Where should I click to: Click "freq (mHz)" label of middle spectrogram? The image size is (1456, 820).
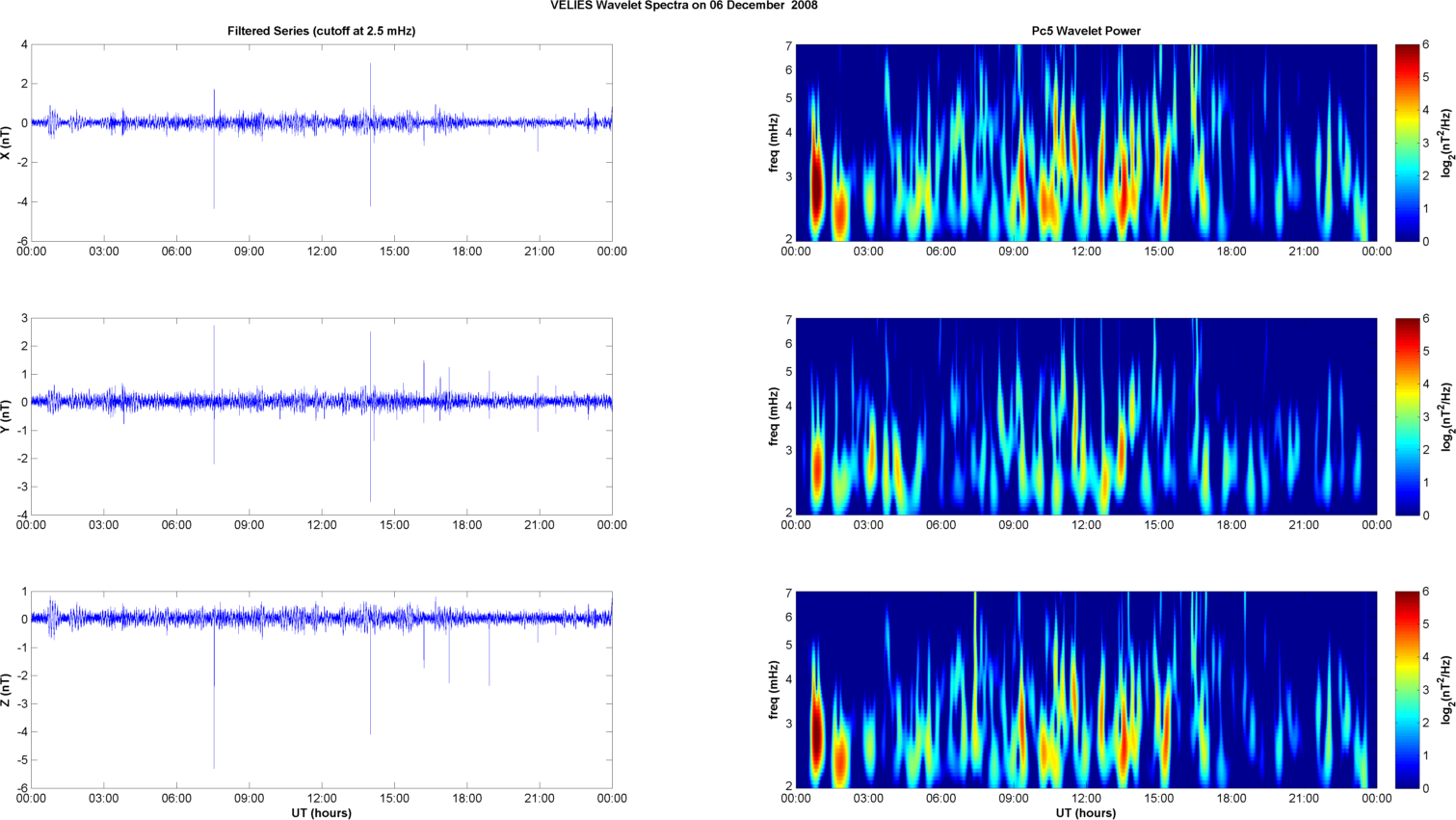(774, 416)
